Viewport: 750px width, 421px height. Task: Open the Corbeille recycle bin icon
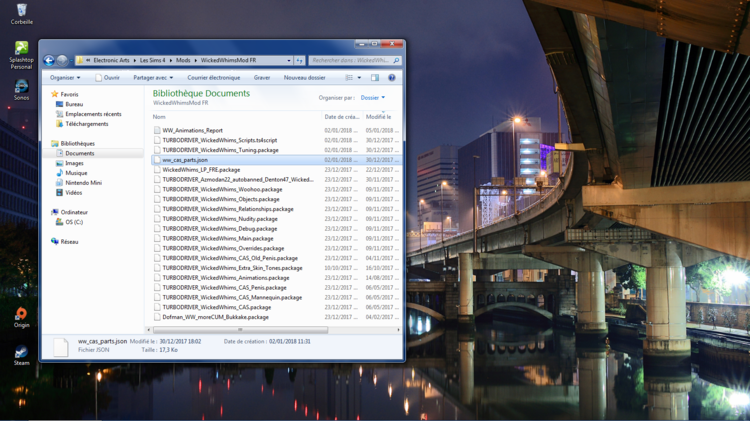(x=22, y=14)
